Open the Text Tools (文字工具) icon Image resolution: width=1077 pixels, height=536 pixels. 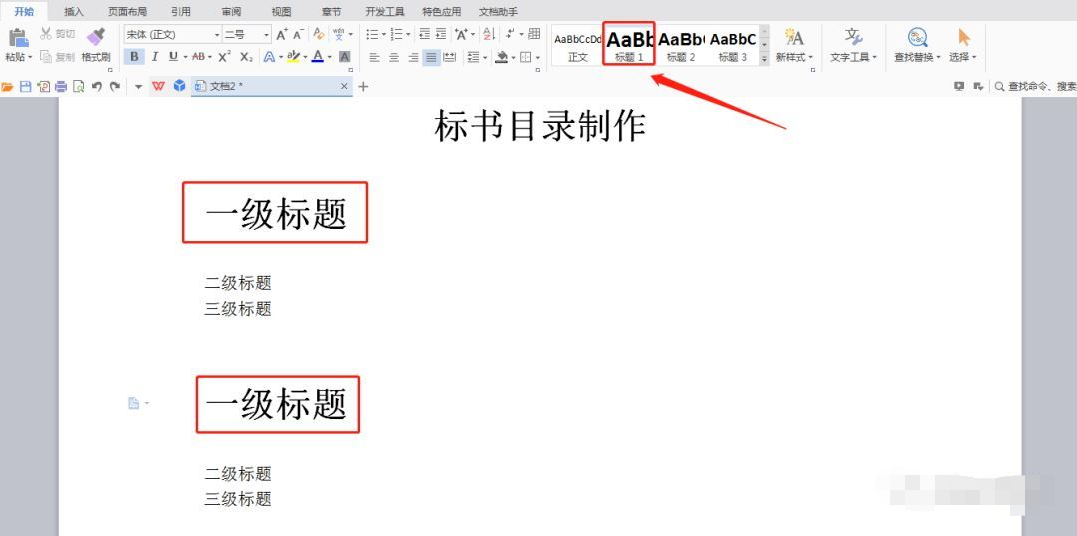point(853,38)
